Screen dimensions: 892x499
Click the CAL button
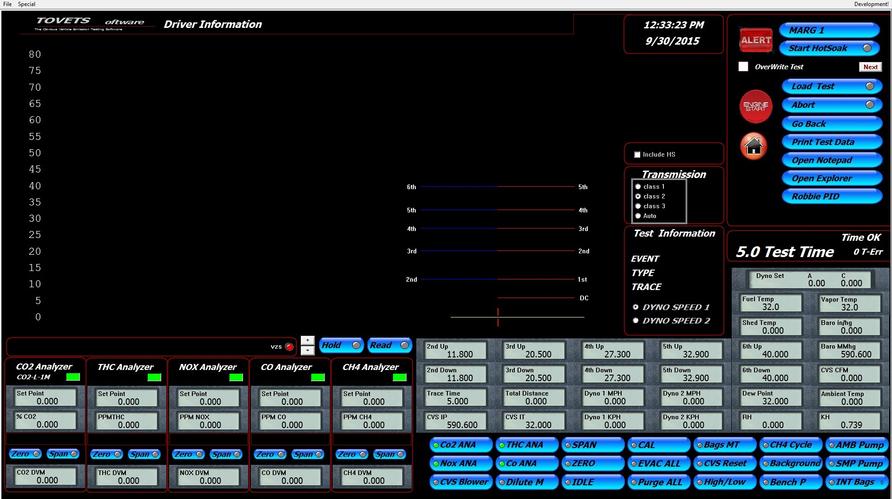659,445
